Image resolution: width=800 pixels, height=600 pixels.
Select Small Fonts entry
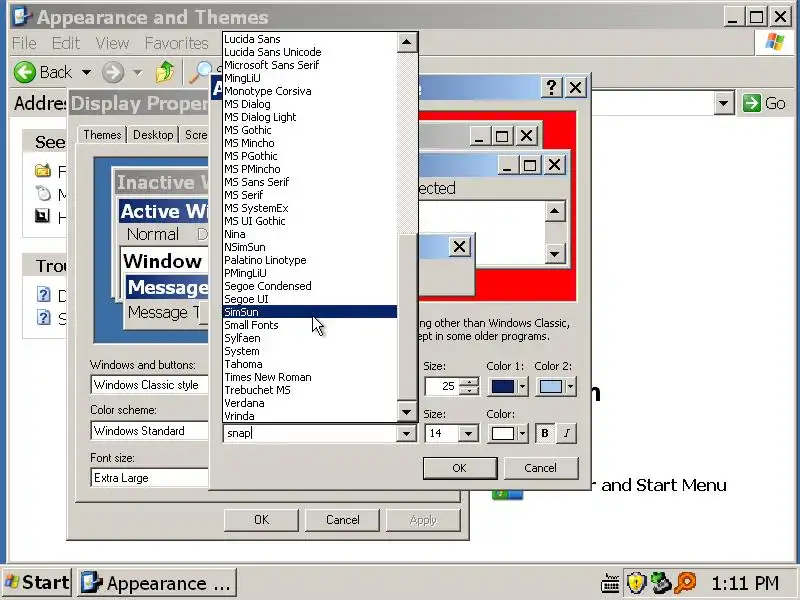[x=310, y=325]
